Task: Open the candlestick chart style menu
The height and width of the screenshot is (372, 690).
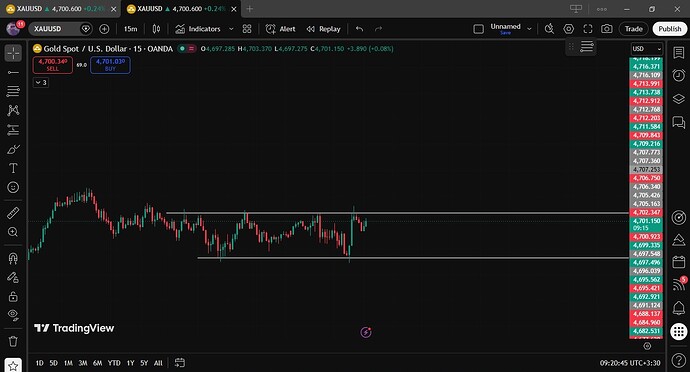Action: click(x=156, y=29)
